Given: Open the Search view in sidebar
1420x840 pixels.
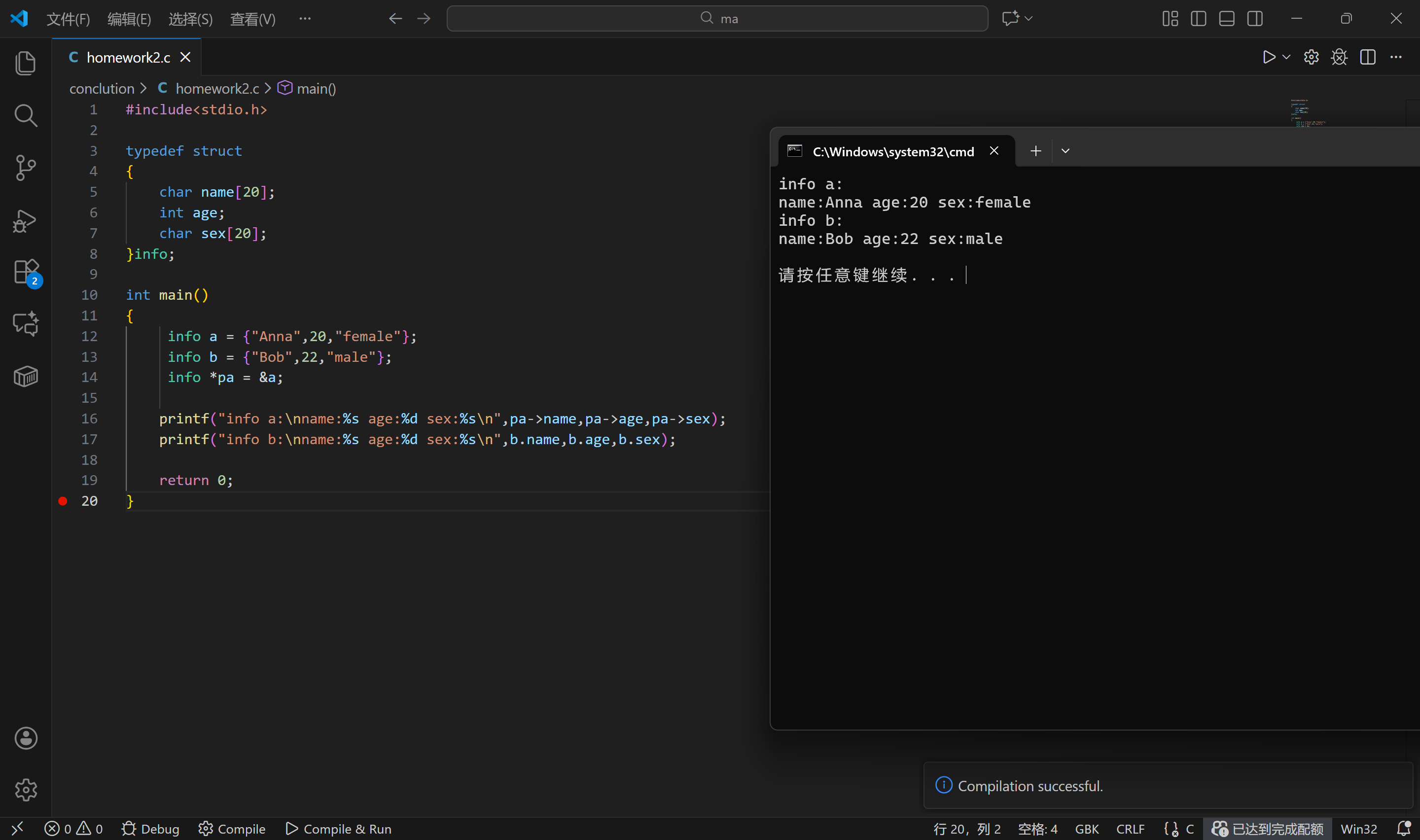Looking at the screenshot, I should click(26, 115).
